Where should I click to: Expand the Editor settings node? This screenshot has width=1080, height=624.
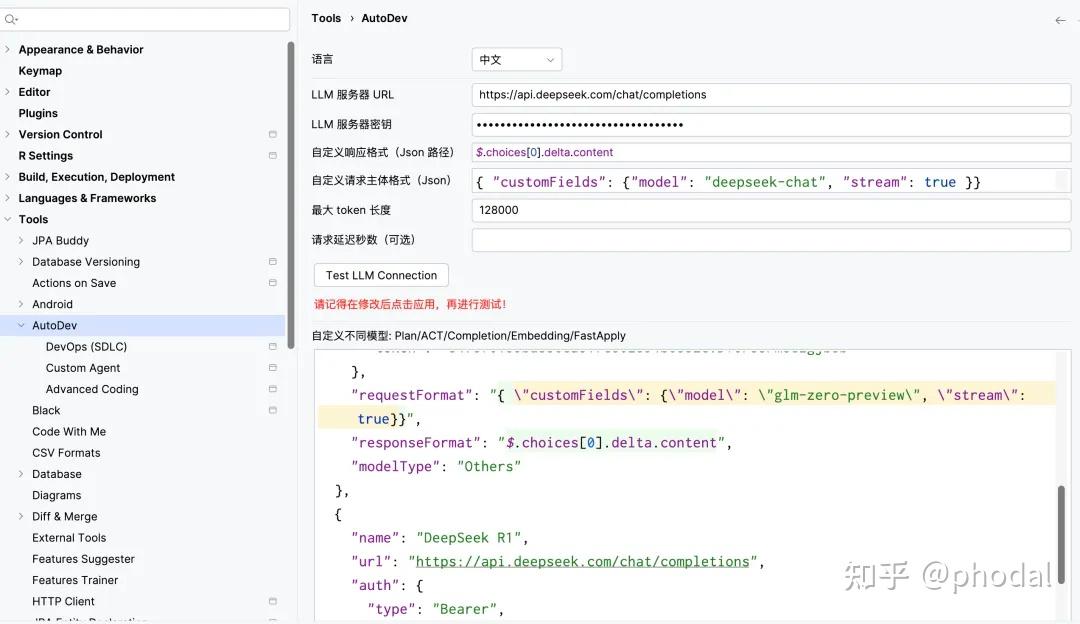7,91
